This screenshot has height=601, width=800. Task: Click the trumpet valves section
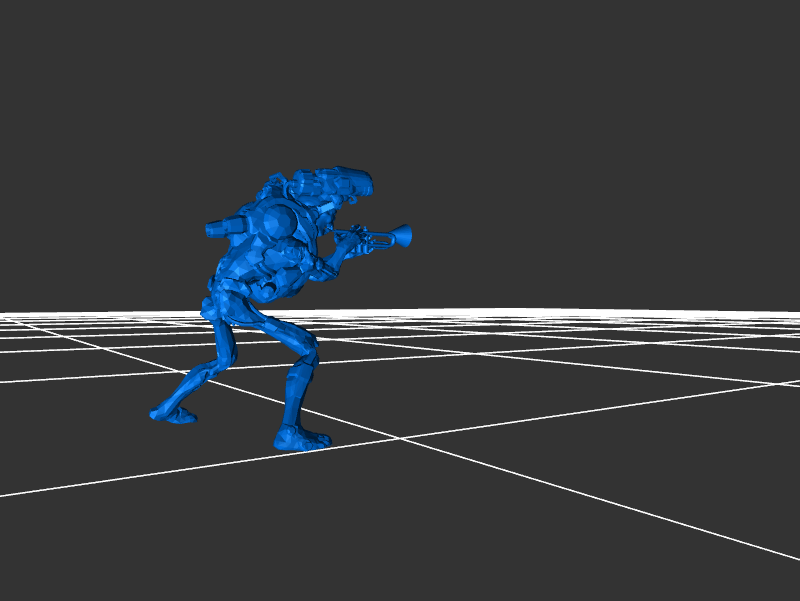372,236
